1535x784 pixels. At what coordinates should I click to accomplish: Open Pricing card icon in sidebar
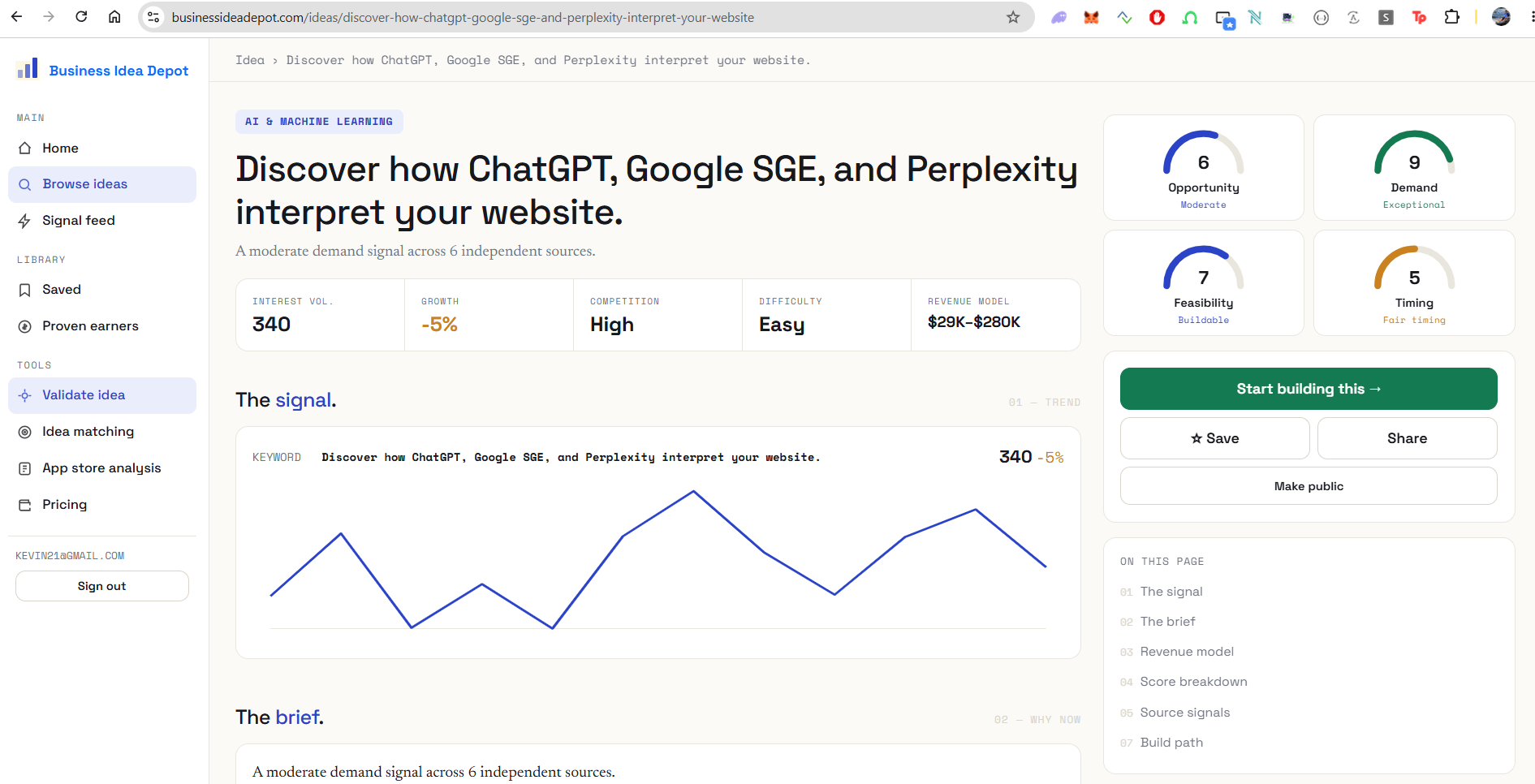pyautogui.click(x=25, y=505)
